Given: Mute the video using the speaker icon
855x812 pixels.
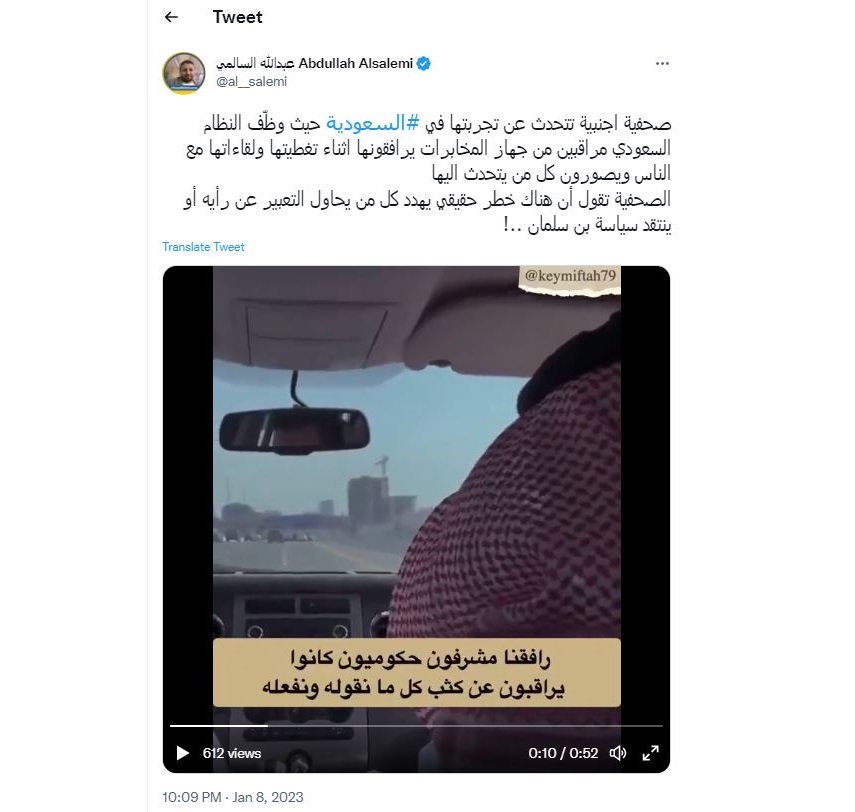Looking at the screenshot, I should pos(618,753).
